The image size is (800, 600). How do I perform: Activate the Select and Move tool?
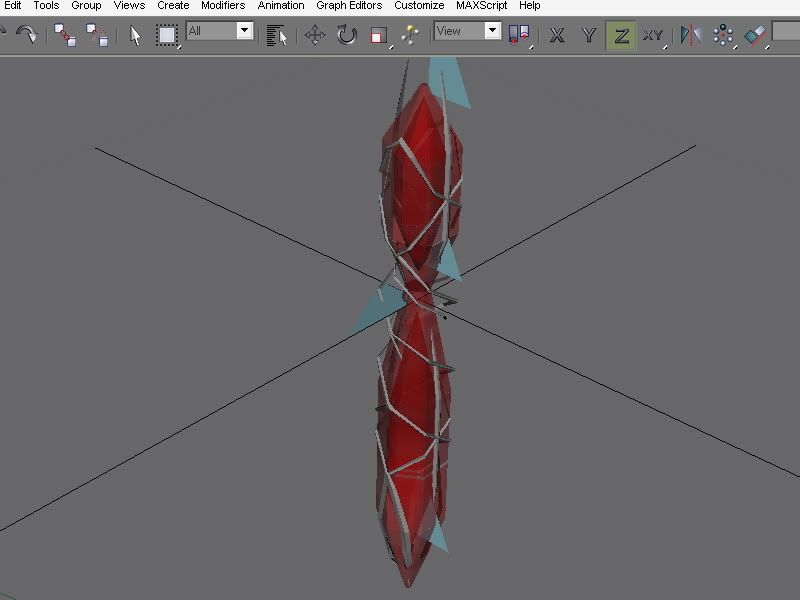pos(315,35)
